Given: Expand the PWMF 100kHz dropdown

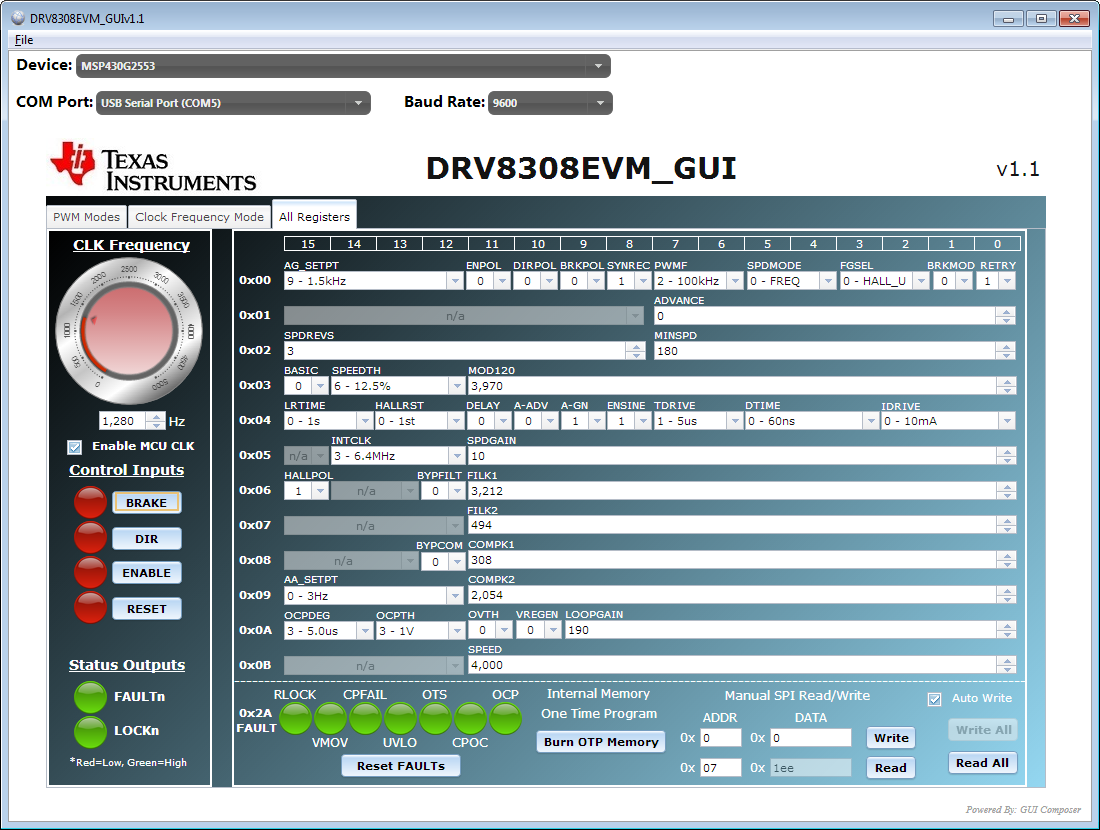Looking at the screenshot, I should (735, 281).
